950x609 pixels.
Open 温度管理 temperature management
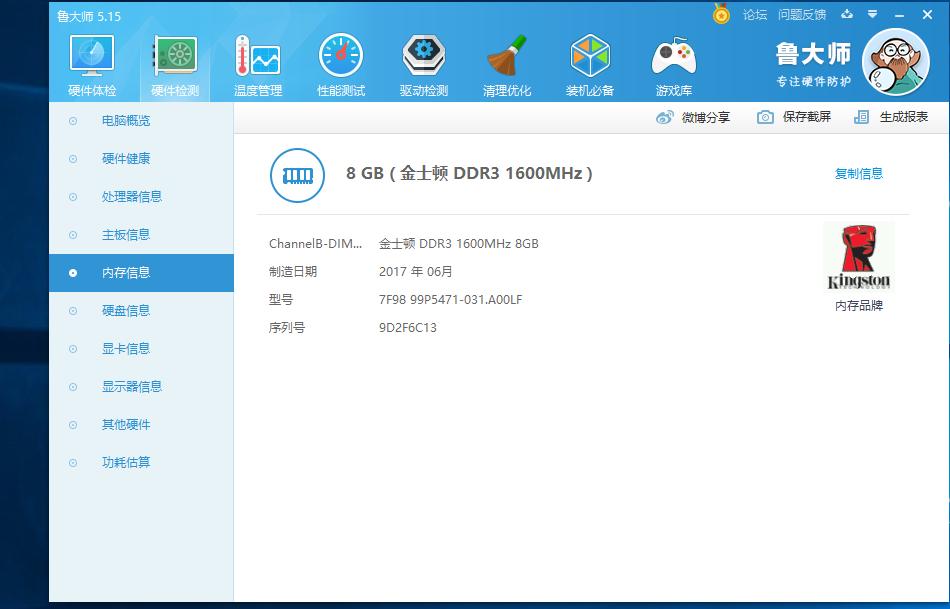pyautogui.click(x=258, y=65)
